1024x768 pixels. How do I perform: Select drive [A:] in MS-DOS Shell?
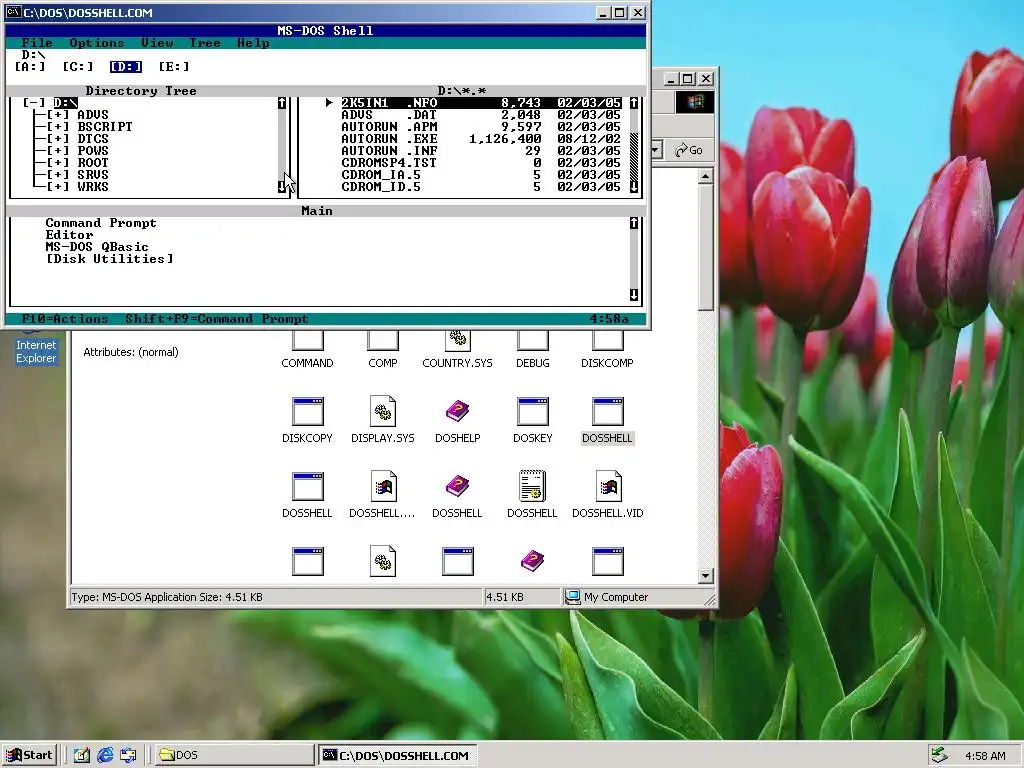(x=30, y=67)
